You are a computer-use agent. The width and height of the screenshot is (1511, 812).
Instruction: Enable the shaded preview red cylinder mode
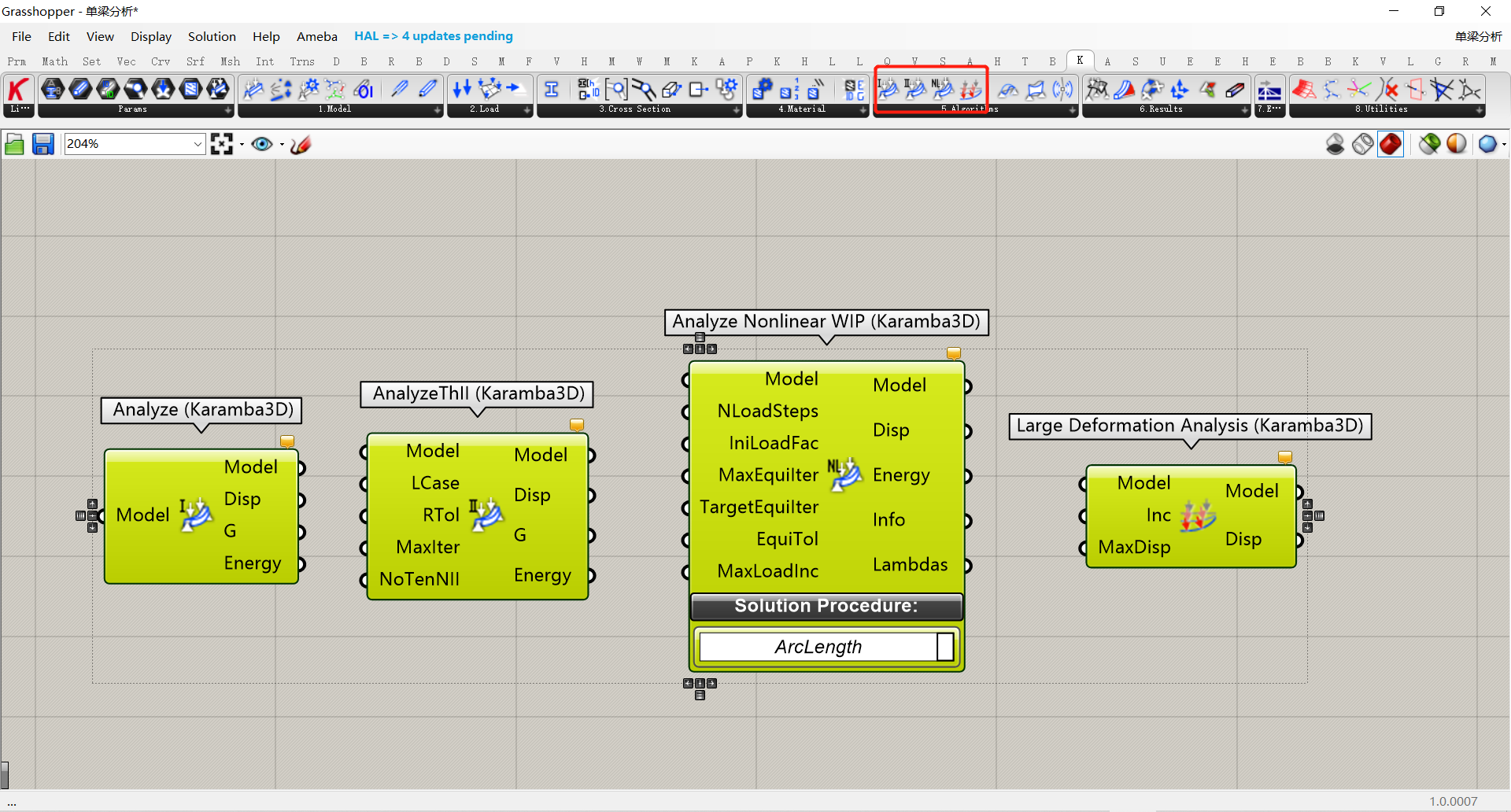tap(1391, 144)
